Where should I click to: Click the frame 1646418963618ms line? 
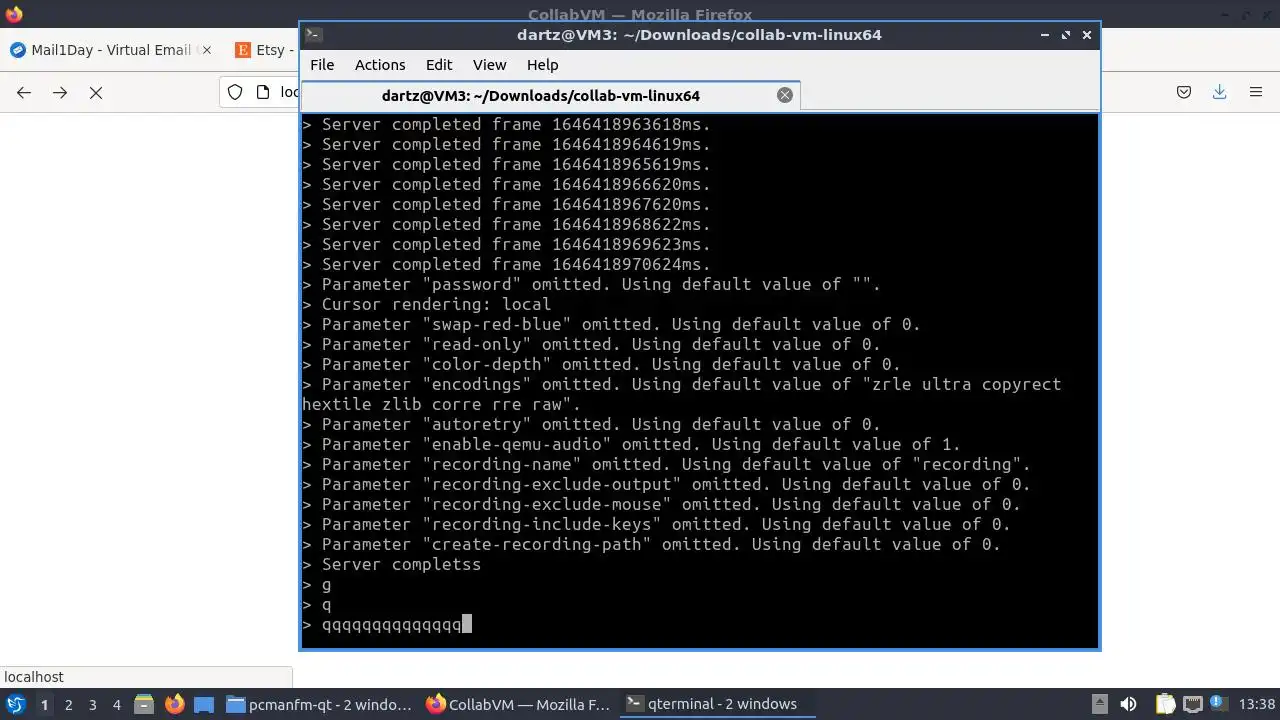point(506,125)
